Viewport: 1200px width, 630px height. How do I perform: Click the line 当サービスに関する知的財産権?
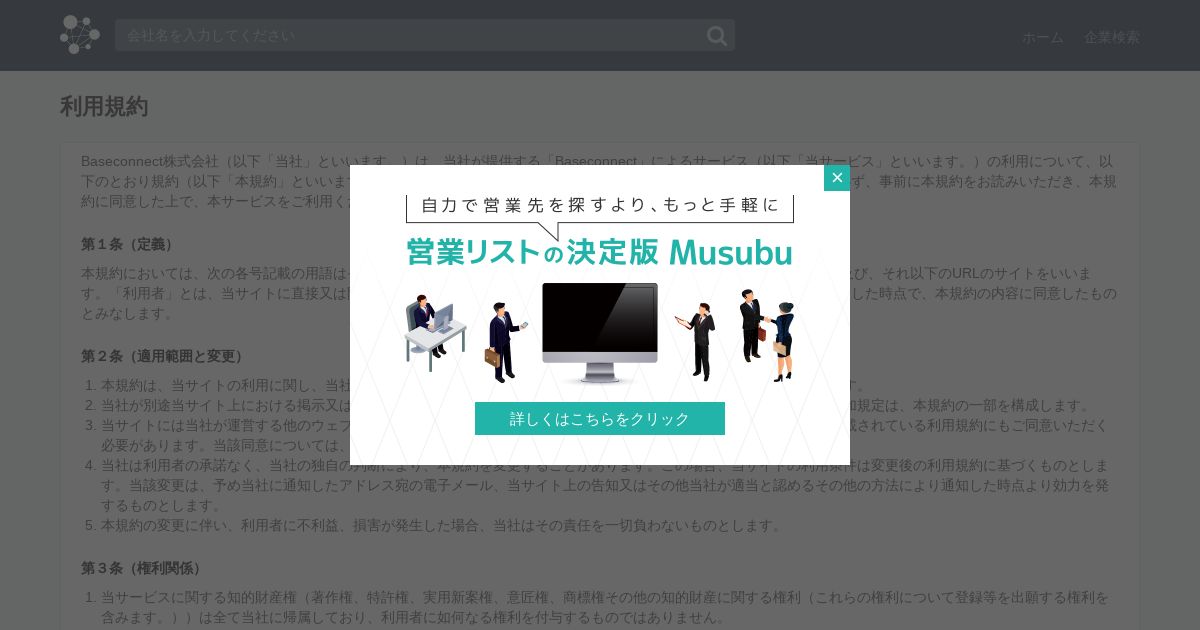(x=604, y=607)
